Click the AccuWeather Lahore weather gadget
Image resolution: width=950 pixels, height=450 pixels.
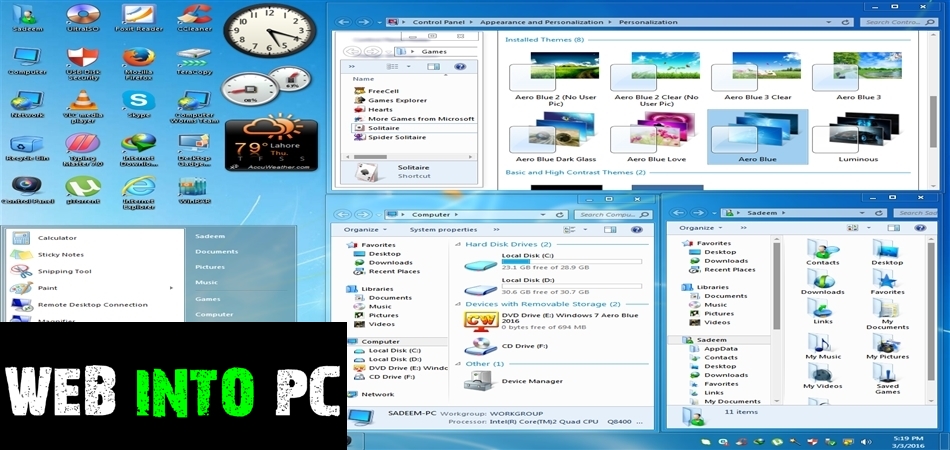click(271, 145)
